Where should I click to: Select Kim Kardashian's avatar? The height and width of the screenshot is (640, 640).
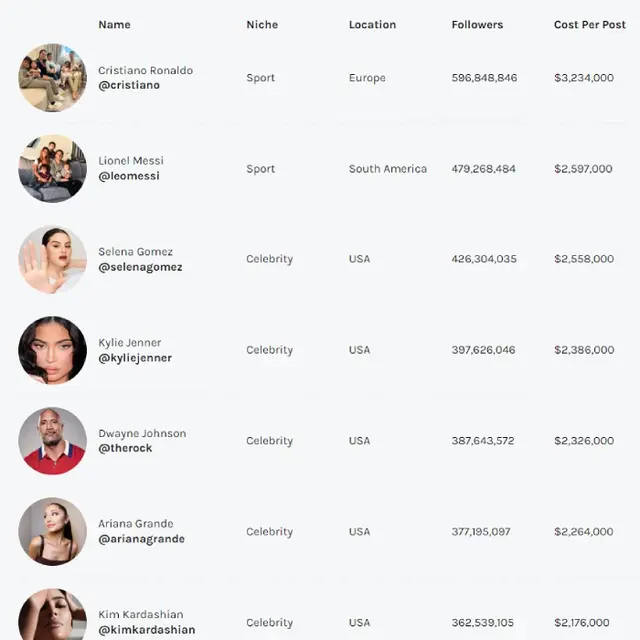[52, 615]
